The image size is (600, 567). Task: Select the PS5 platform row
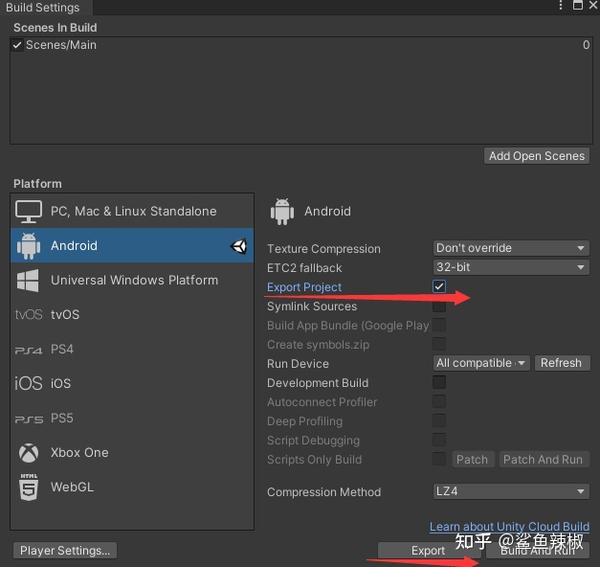132,418
